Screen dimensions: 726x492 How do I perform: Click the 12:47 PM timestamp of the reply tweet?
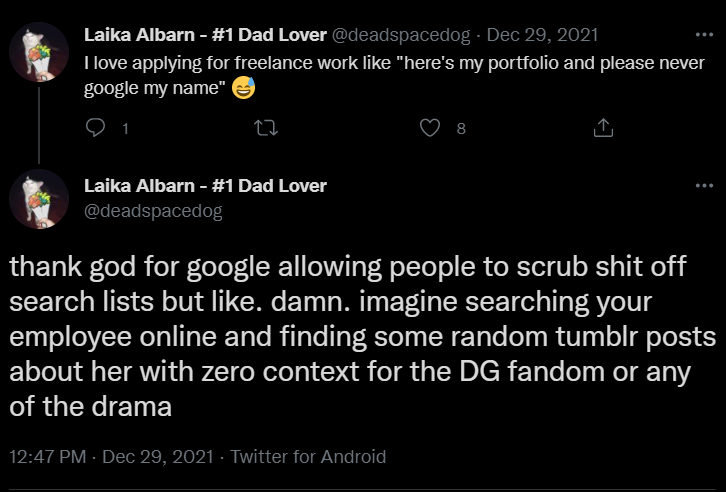click(x=47, y=456)
